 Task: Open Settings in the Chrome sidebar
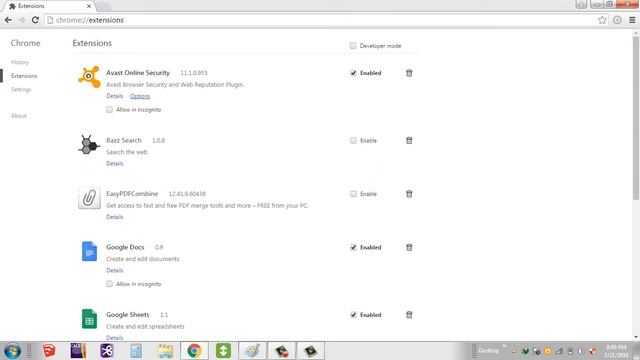(x=21, y=89)
